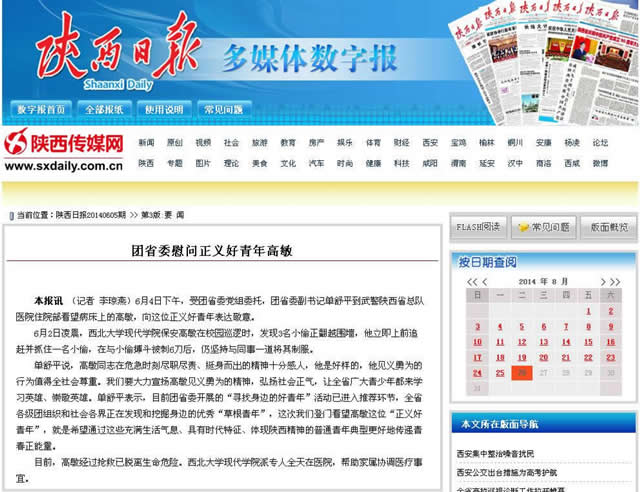Open 图片 navigation link
640x492 pixels.
[203, 163]
